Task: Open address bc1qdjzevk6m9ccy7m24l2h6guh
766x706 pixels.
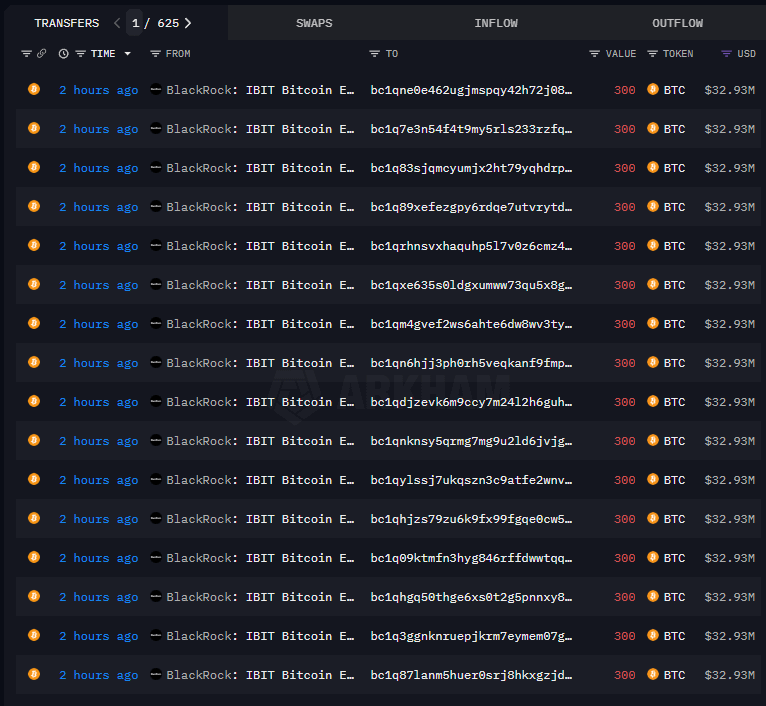Action: pos(471,402)
